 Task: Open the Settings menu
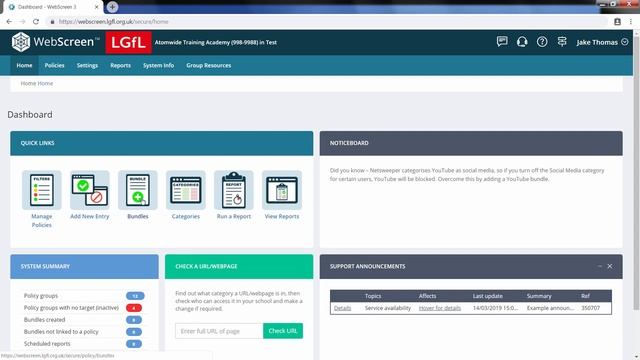[x=87, y=65]
